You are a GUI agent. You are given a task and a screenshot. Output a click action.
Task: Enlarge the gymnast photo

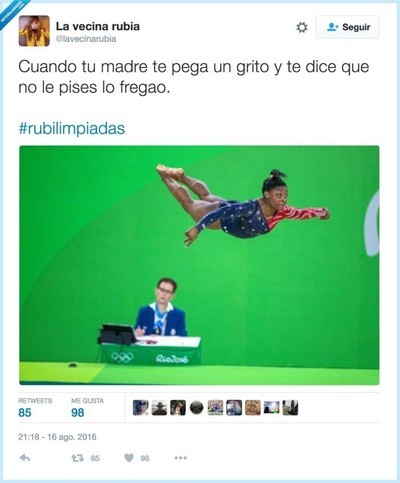[199, 265]
